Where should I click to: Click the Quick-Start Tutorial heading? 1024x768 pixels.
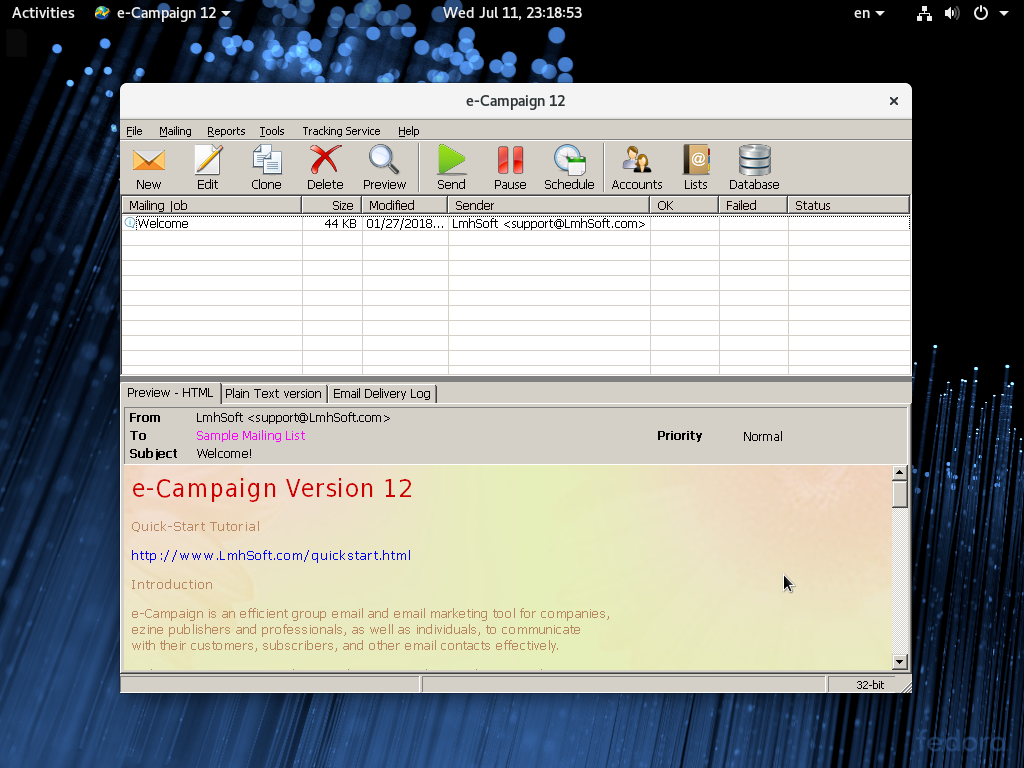click(195, 526)
